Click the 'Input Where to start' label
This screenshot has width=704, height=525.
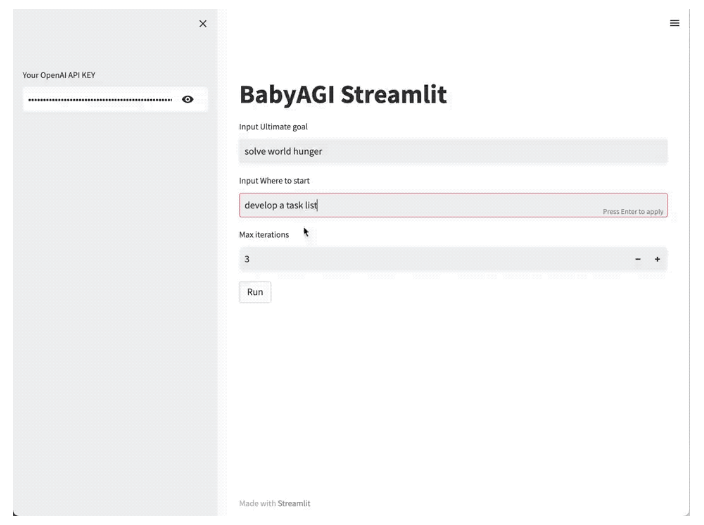click(x=274, y=181)
